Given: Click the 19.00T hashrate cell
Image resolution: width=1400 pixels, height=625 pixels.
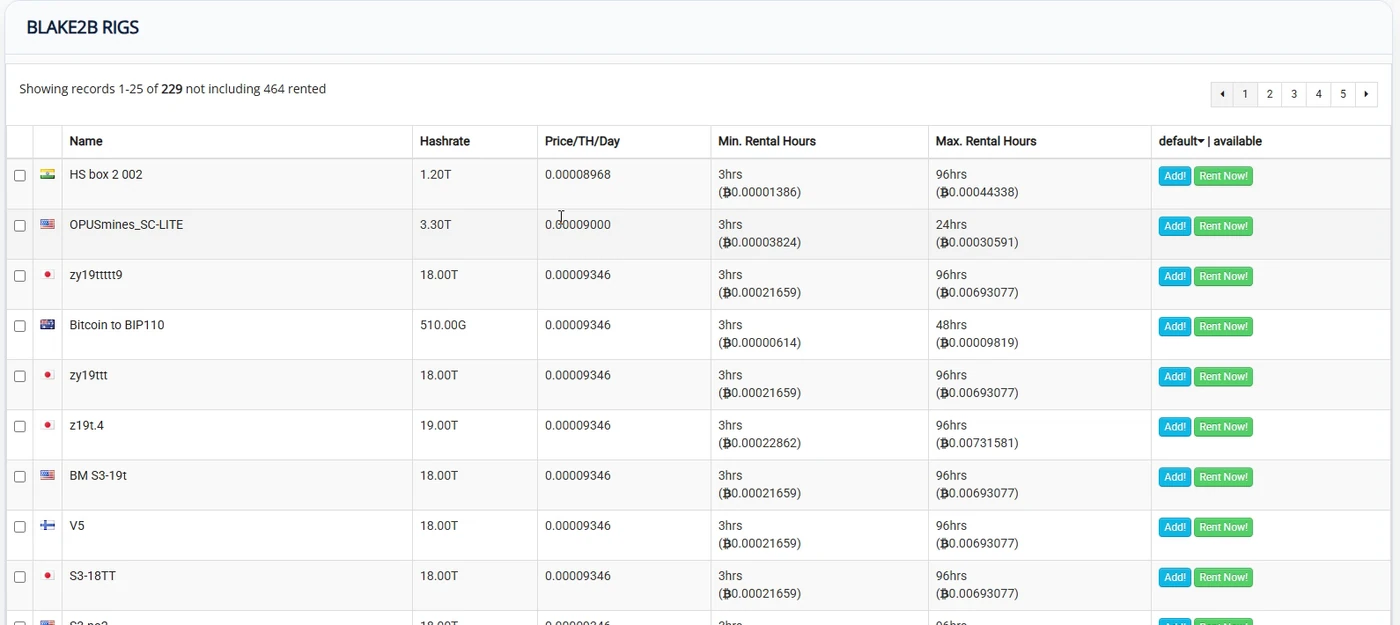Looking at the screenshot, I should click(439, 425).
